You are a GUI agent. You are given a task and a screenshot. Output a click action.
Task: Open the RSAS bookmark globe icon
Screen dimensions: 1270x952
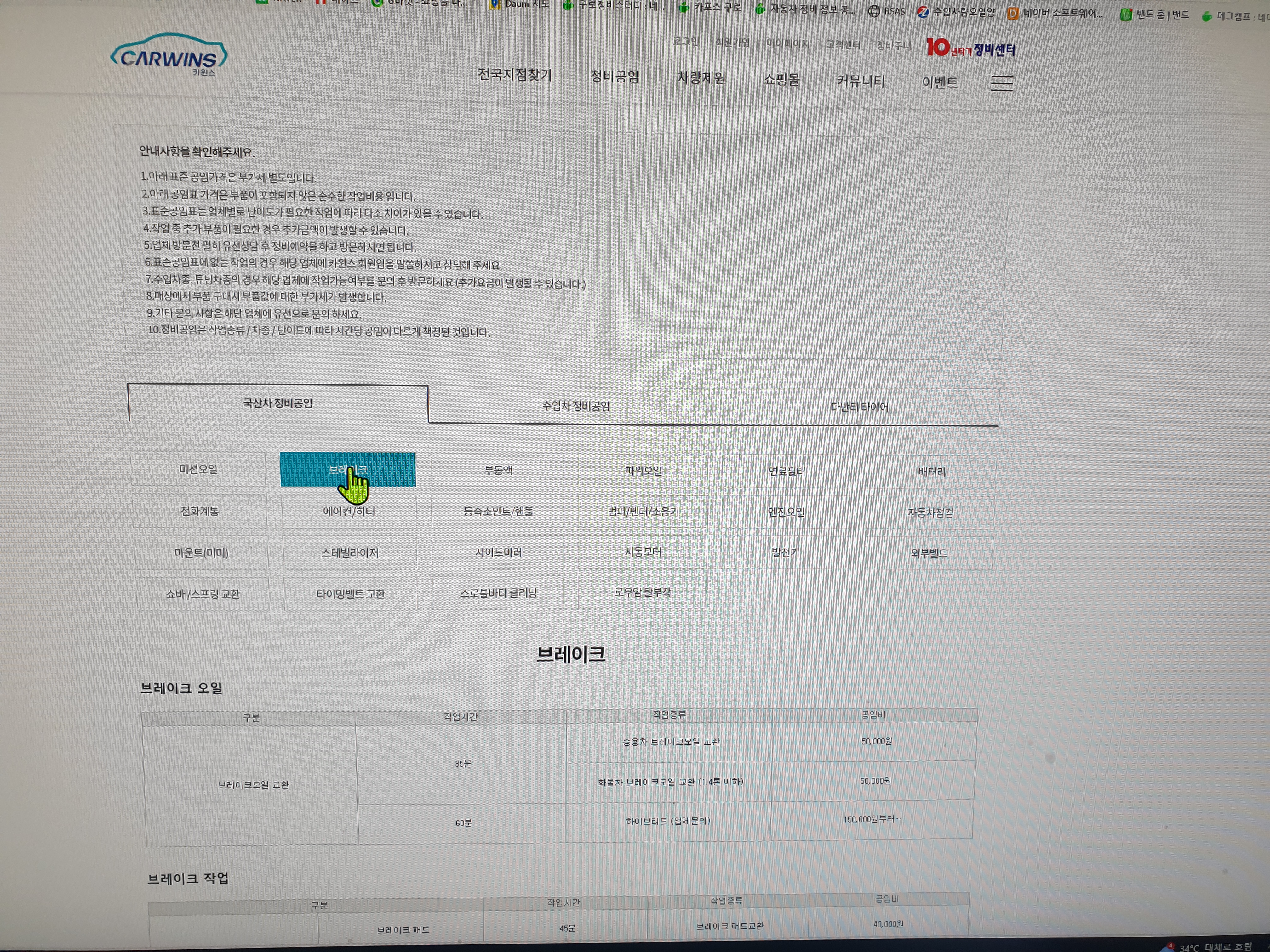pyautogui.click(x=874, y=11)
